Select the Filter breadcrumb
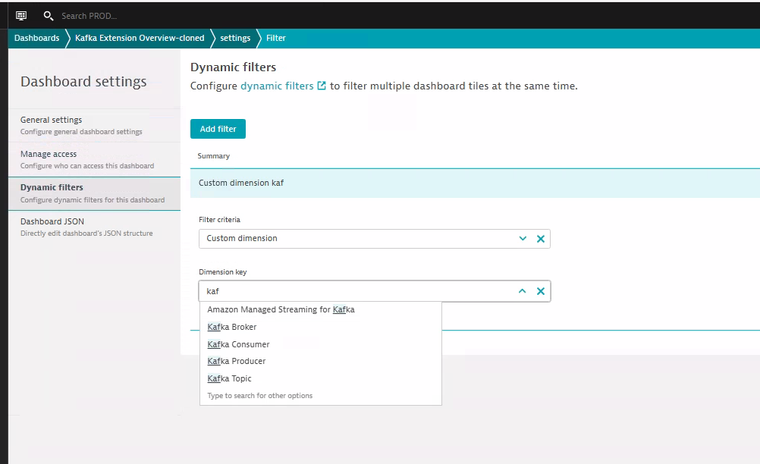760x464 pixels. 276,38
